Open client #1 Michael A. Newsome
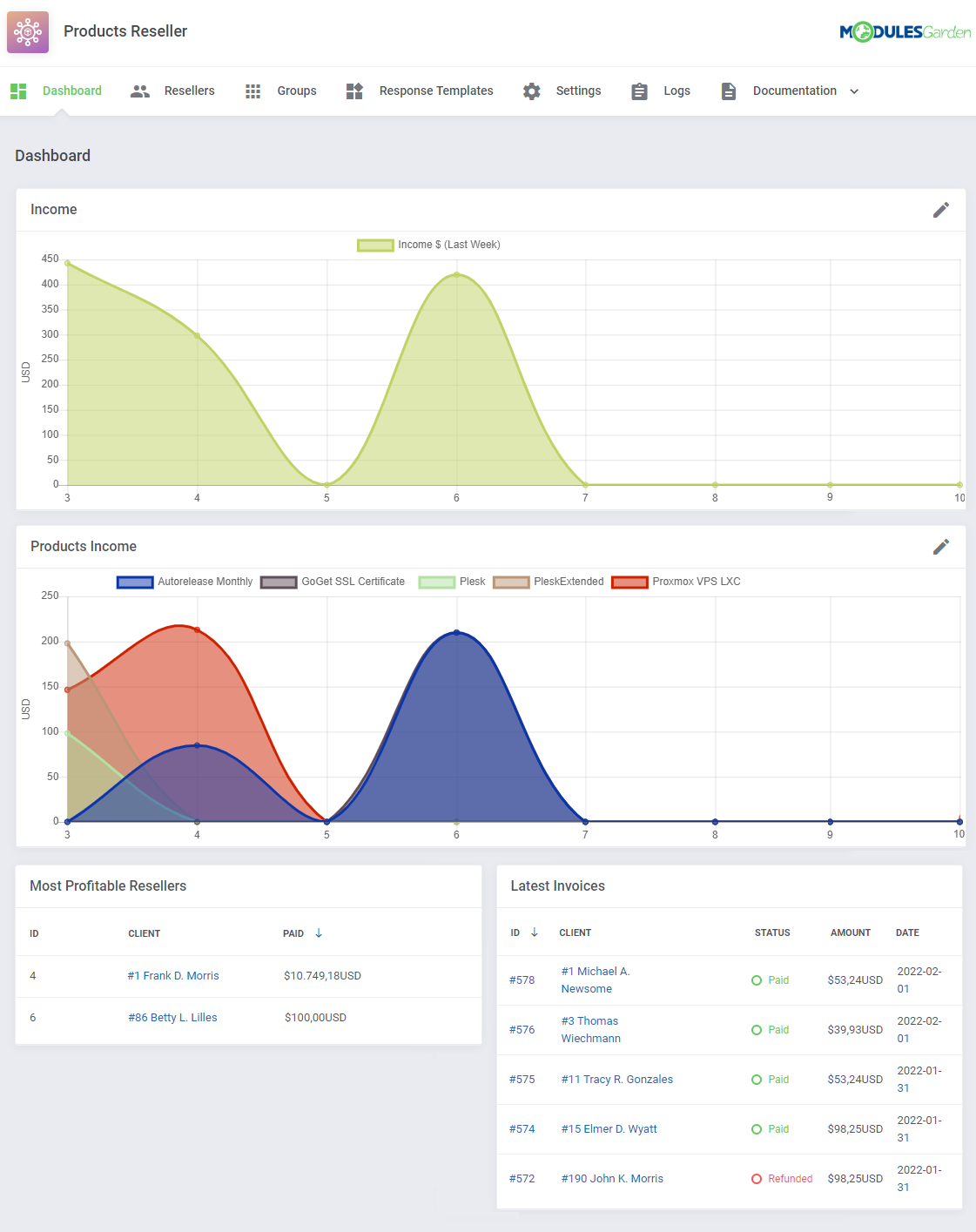This screenshot has width=976, height=1232. (596, 980)
